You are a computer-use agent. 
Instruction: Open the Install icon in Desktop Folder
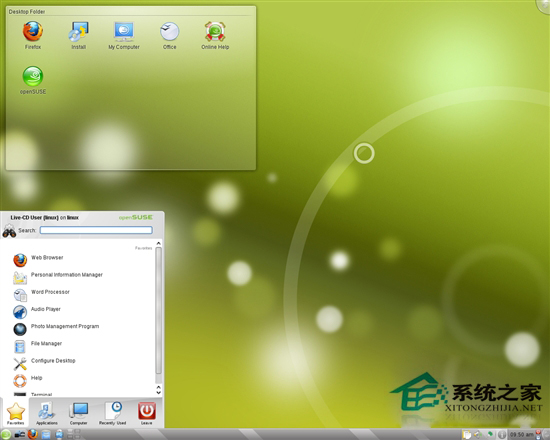[79, 35]
